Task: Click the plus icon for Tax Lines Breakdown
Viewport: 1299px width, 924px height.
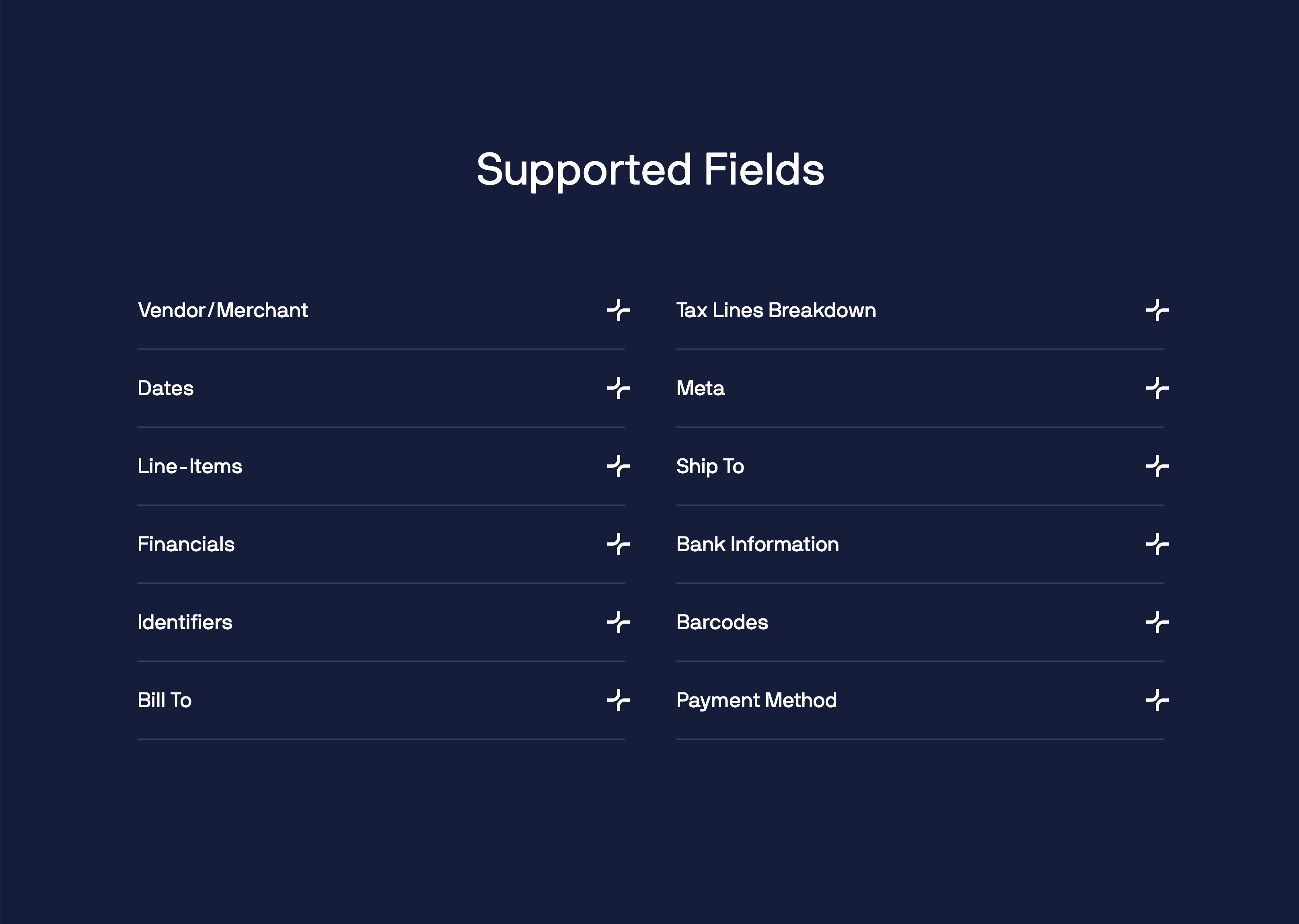Action: pyautogui.click(x=1157, y=311)
